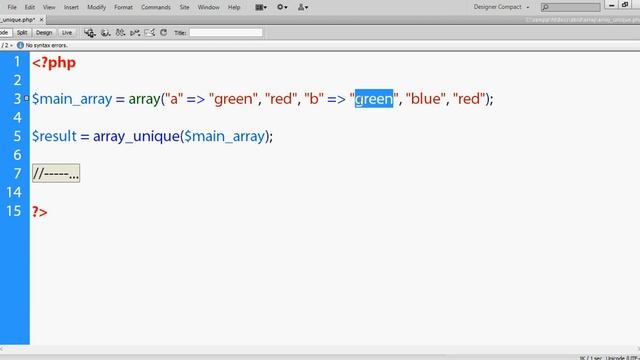Click the '?>' closing tag on line 15
This screenshot has width=640, height=360.
coord(40,212)
